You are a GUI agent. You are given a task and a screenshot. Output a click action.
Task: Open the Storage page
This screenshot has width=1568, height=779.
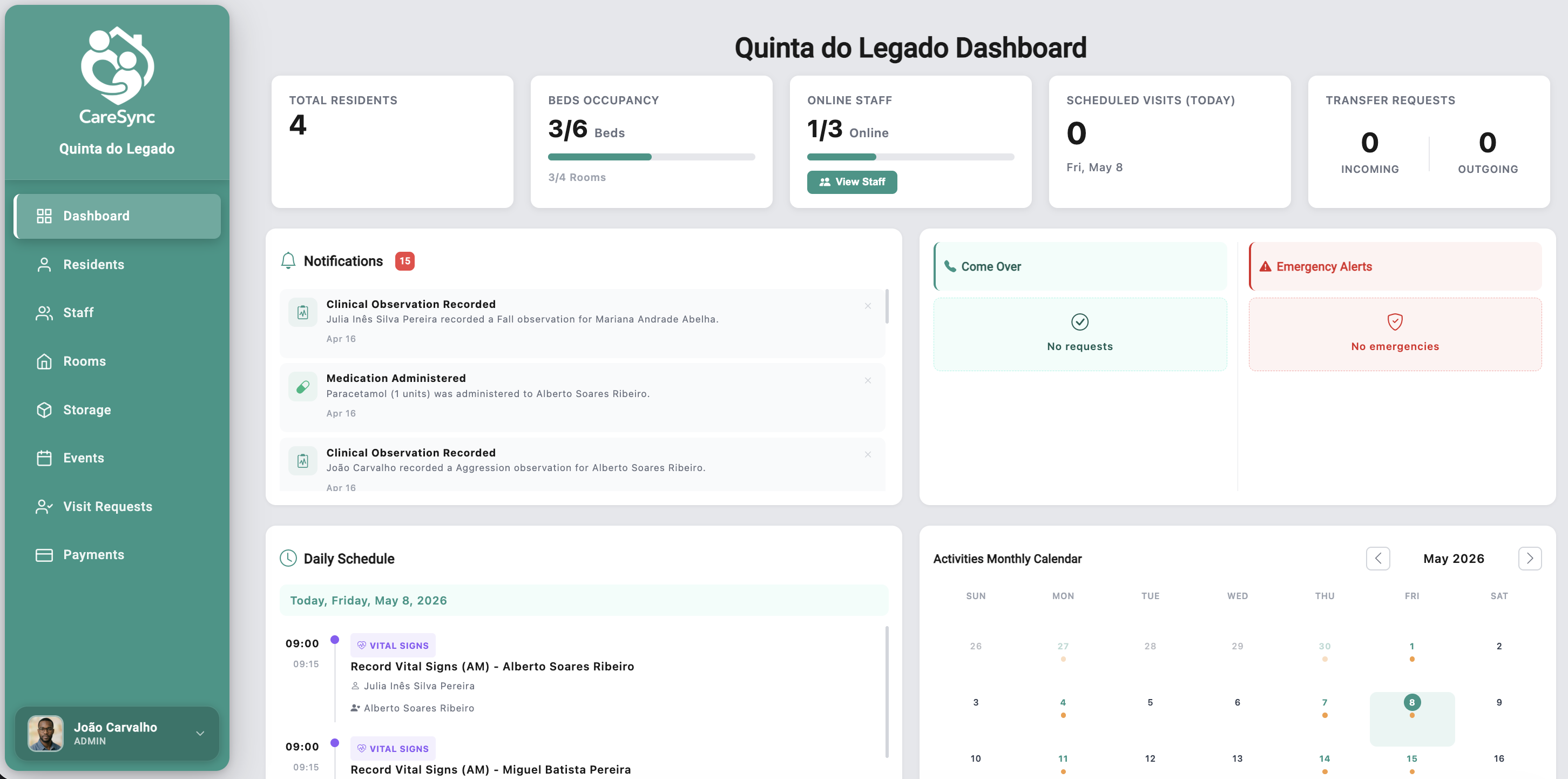click(118, 410)
